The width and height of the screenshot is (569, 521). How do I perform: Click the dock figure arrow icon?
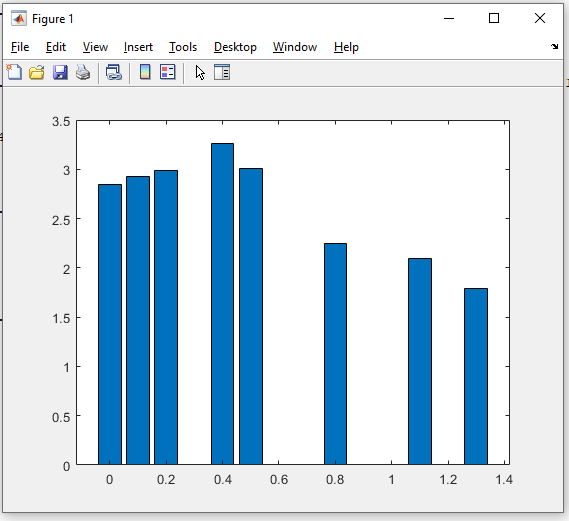tap(554, 46)
